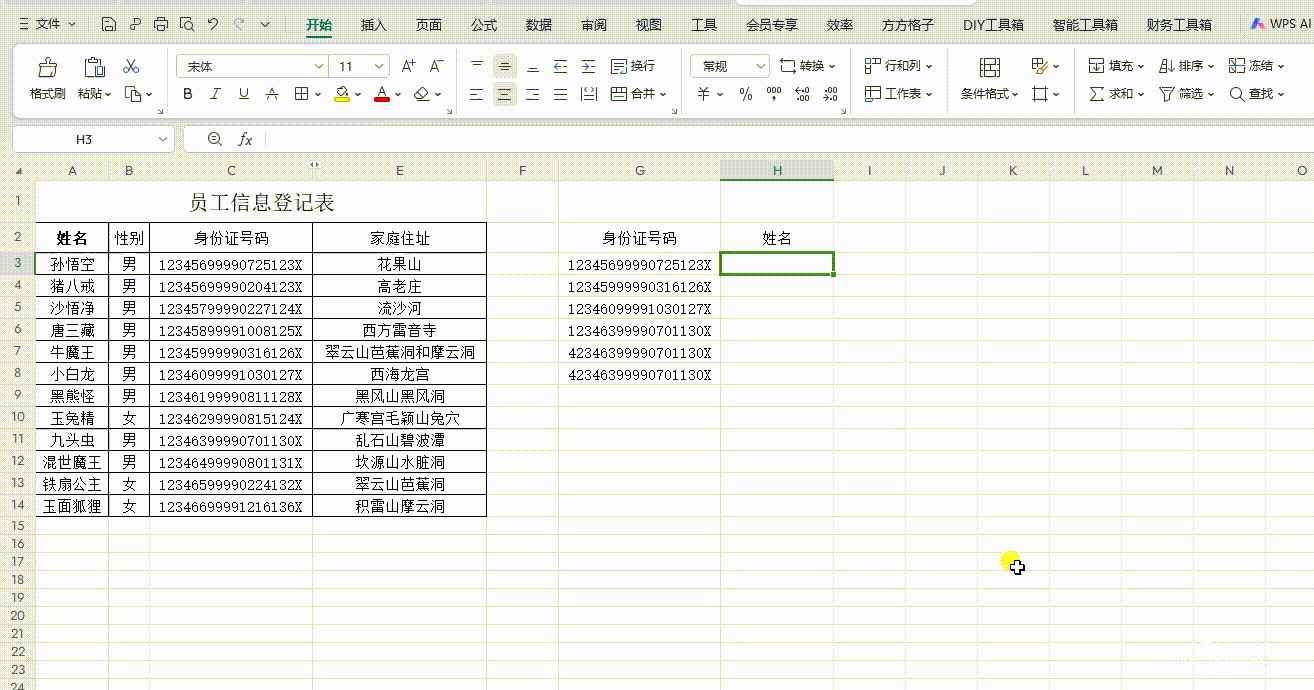The image size is (1314, 690).
Task: Undo the last action
Action: (213, 24)
